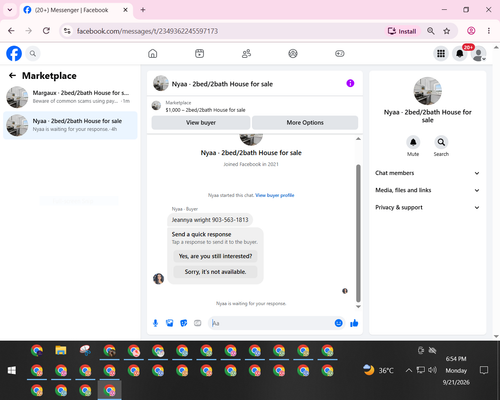Screen dimensions: 500x400
Task: Send 'Sorry, it's not available.' response
Action: click(x=215, y=272)
